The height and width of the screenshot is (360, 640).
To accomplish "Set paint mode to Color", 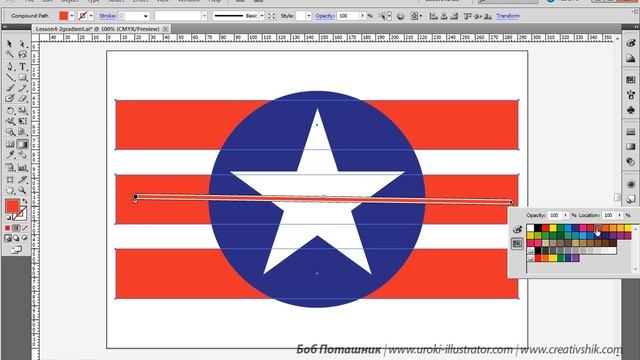I will (7, 228).
